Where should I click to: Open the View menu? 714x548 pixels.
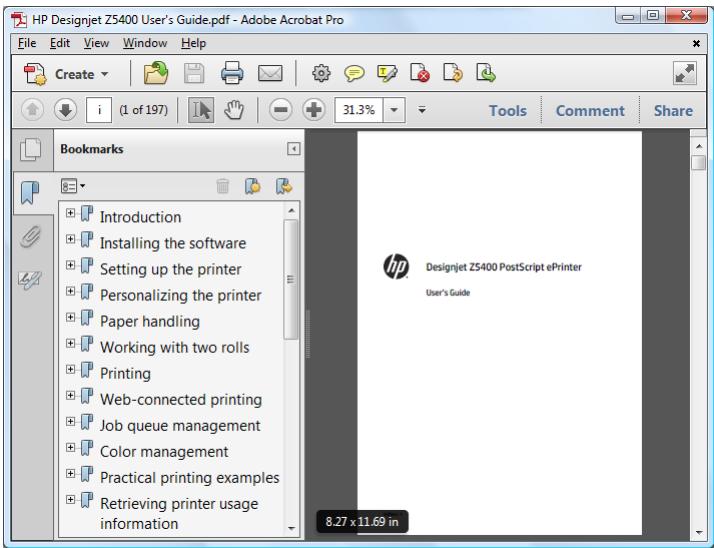96,43
